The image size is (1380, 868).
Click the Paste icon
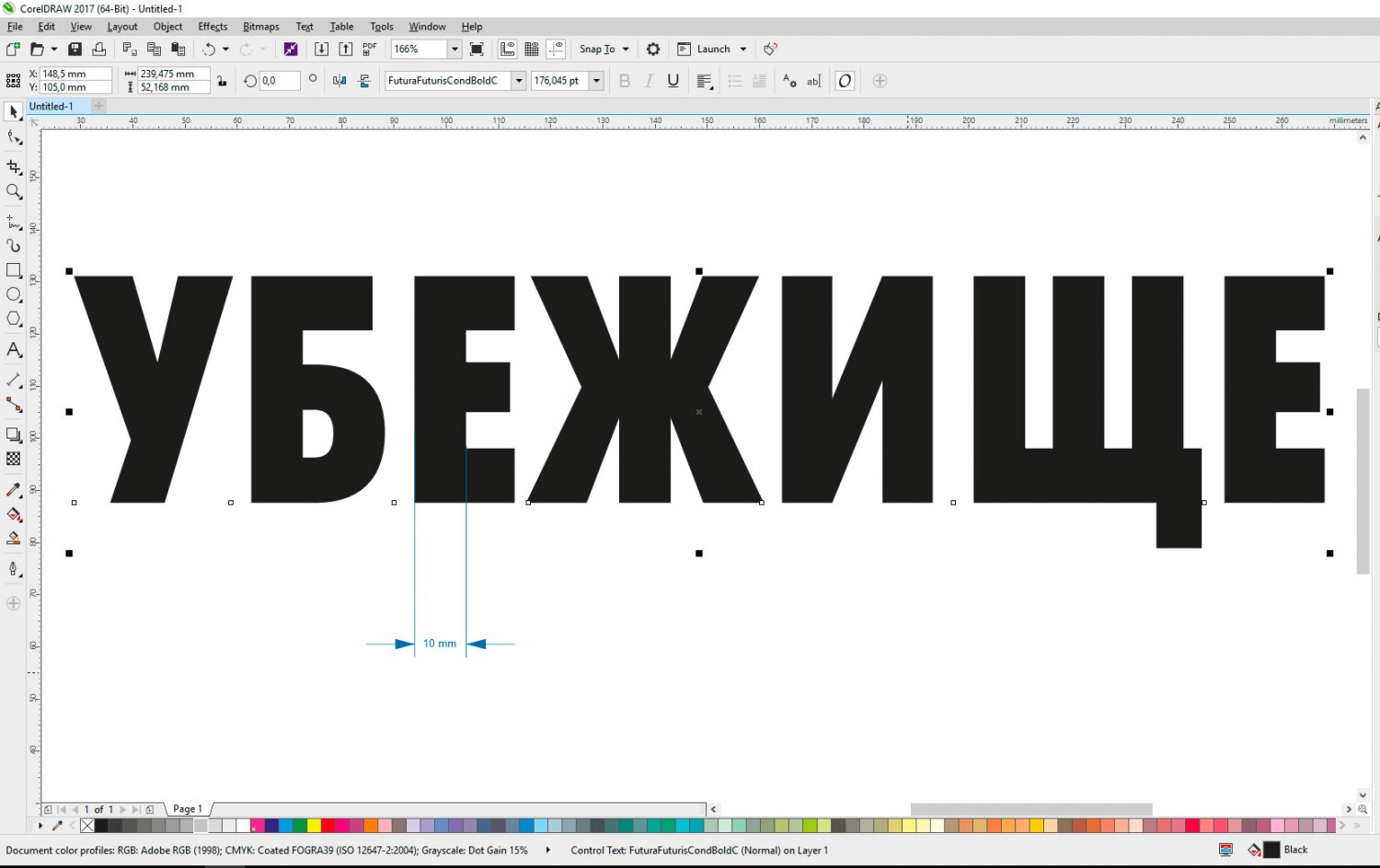[x=178, y=49]
